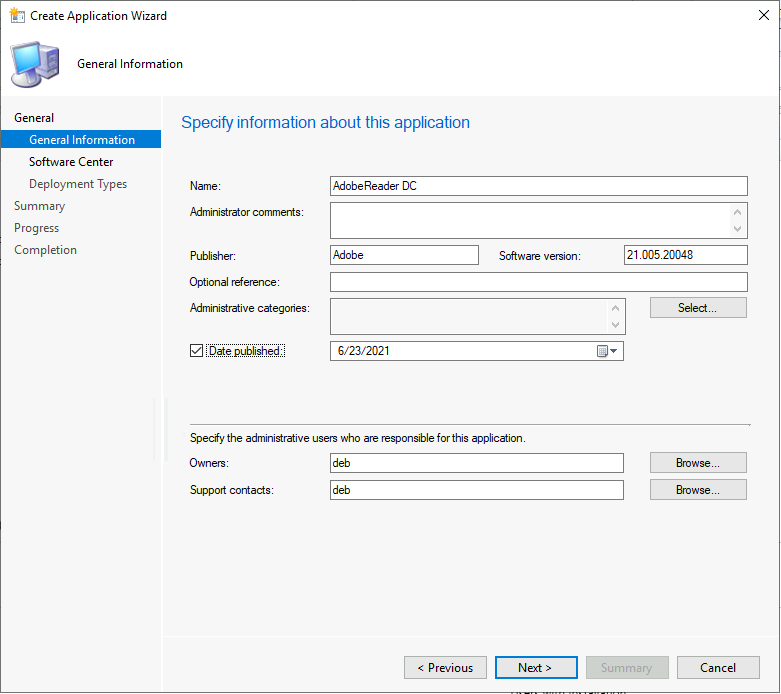Select the General step heading
The height and width of the screenshot is (694, 781).
34,118
